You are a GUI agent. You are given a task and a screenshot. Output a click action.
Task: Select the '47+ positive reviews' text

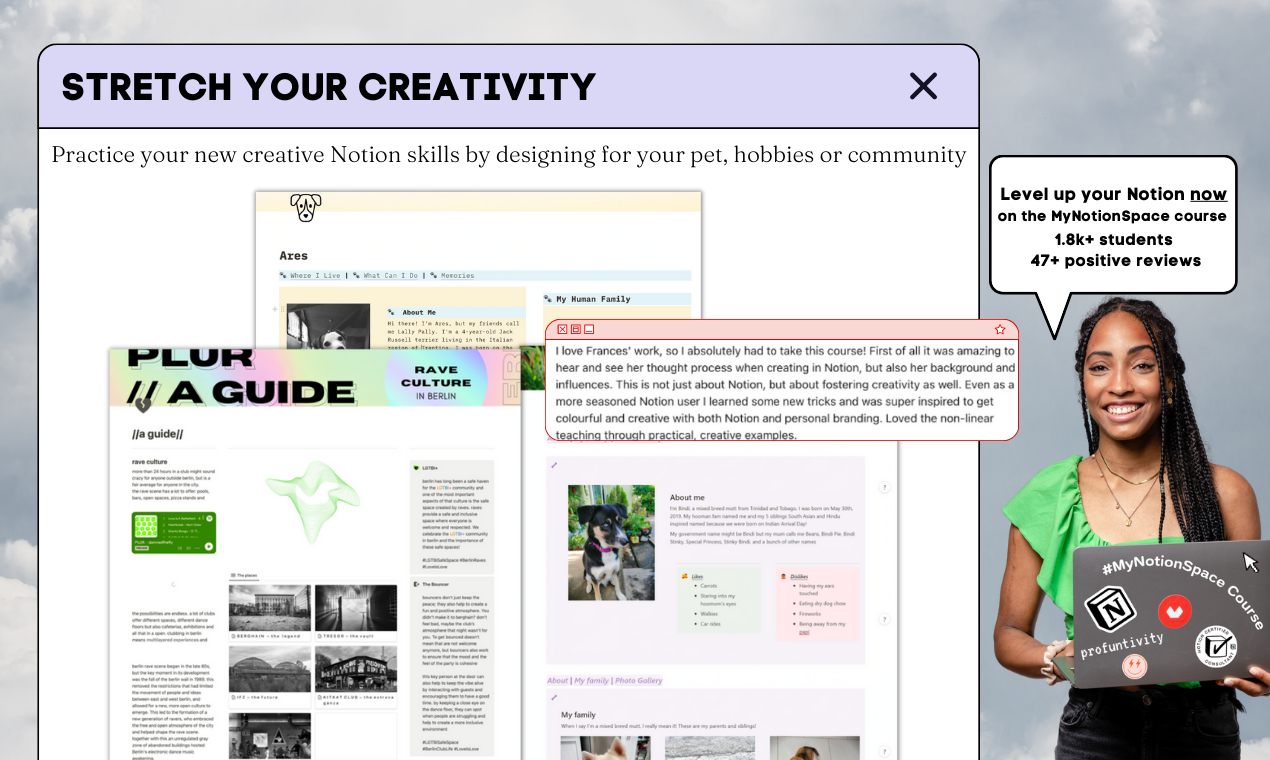coord(1115,260)
